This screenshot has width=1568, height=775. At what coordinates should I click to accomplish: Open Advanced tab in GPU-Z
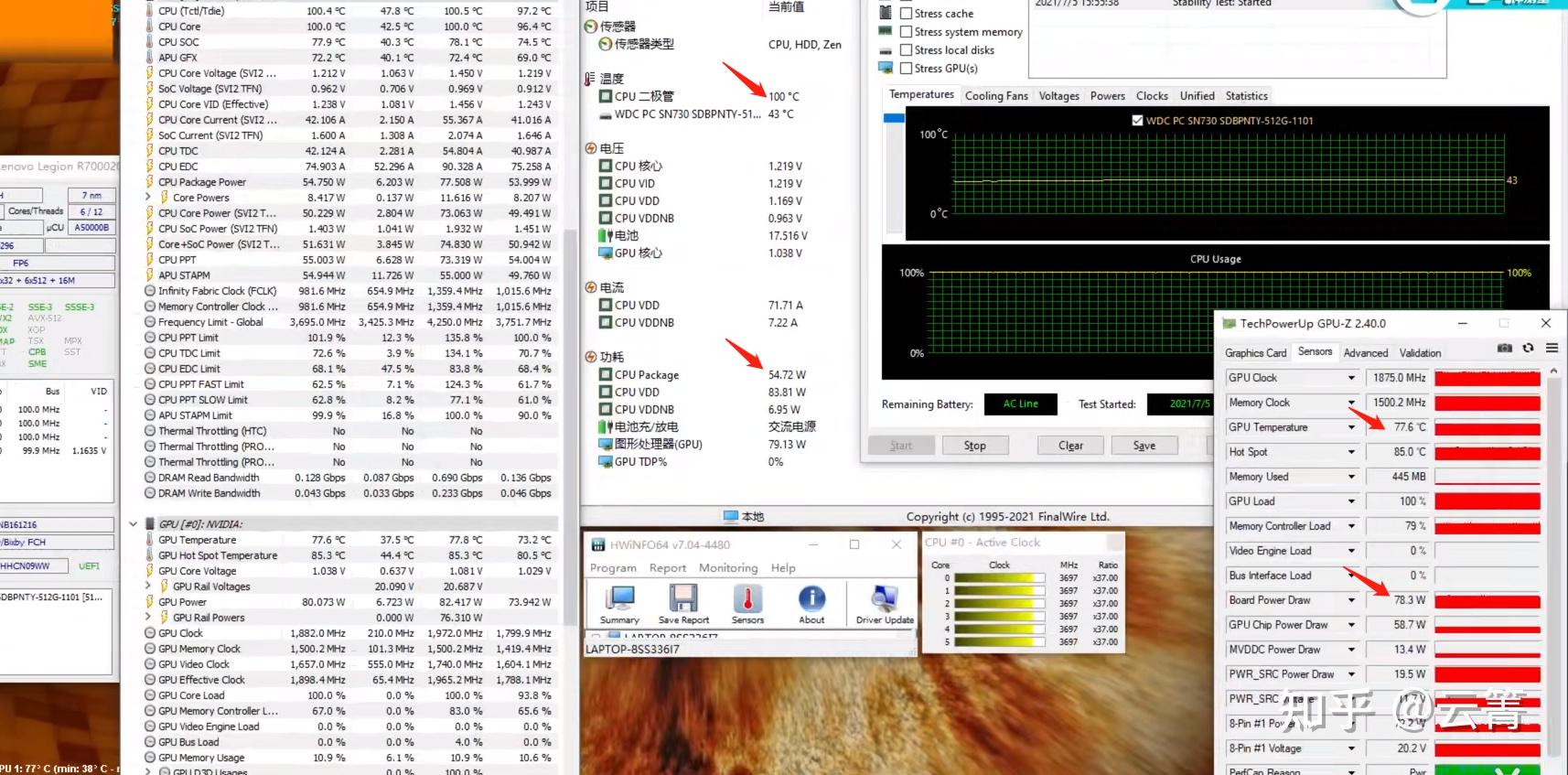[x=1366, y=353]
